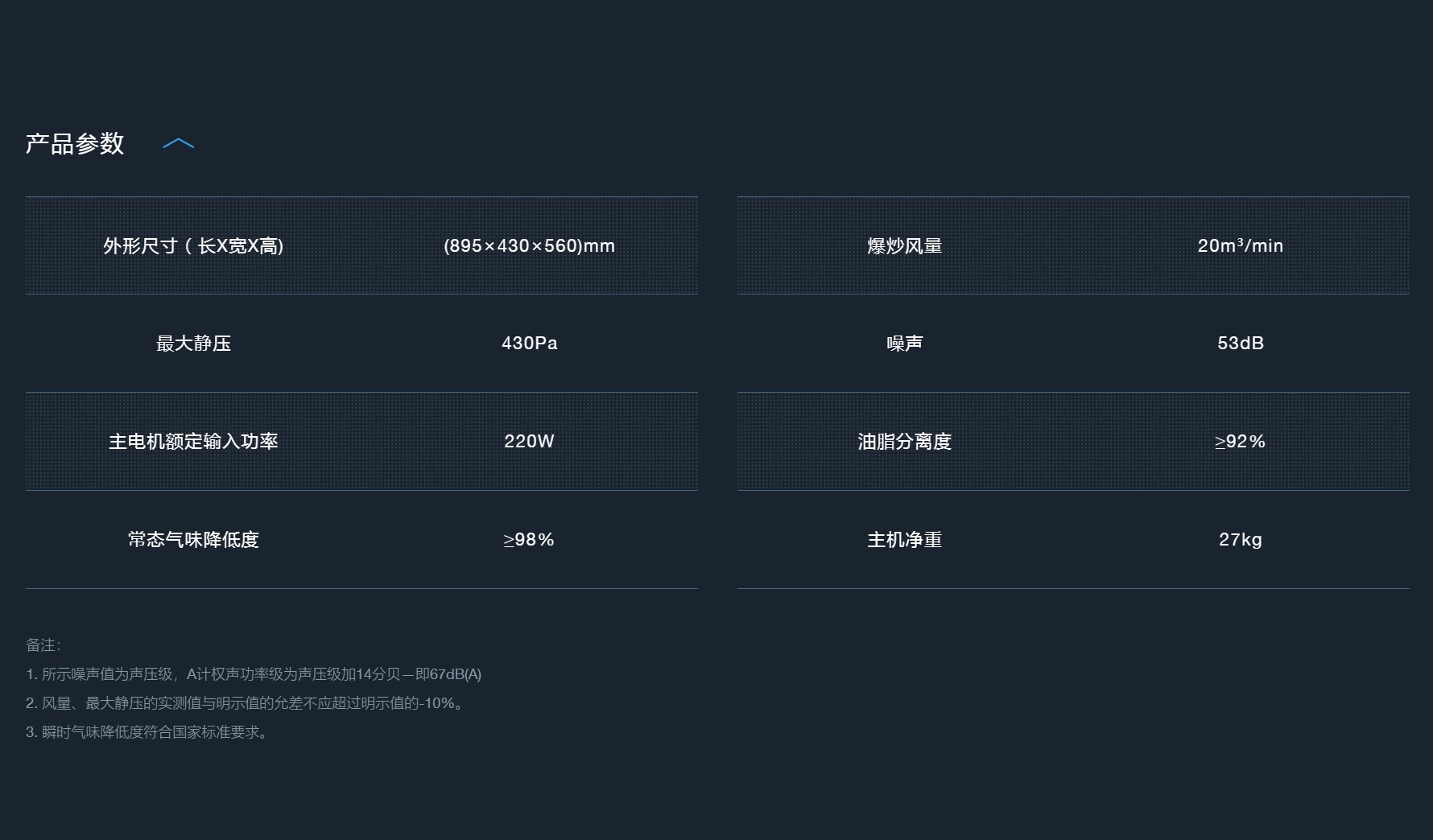Select the 430Pa value
1433x840 pixels.
(x=529, y=344)
